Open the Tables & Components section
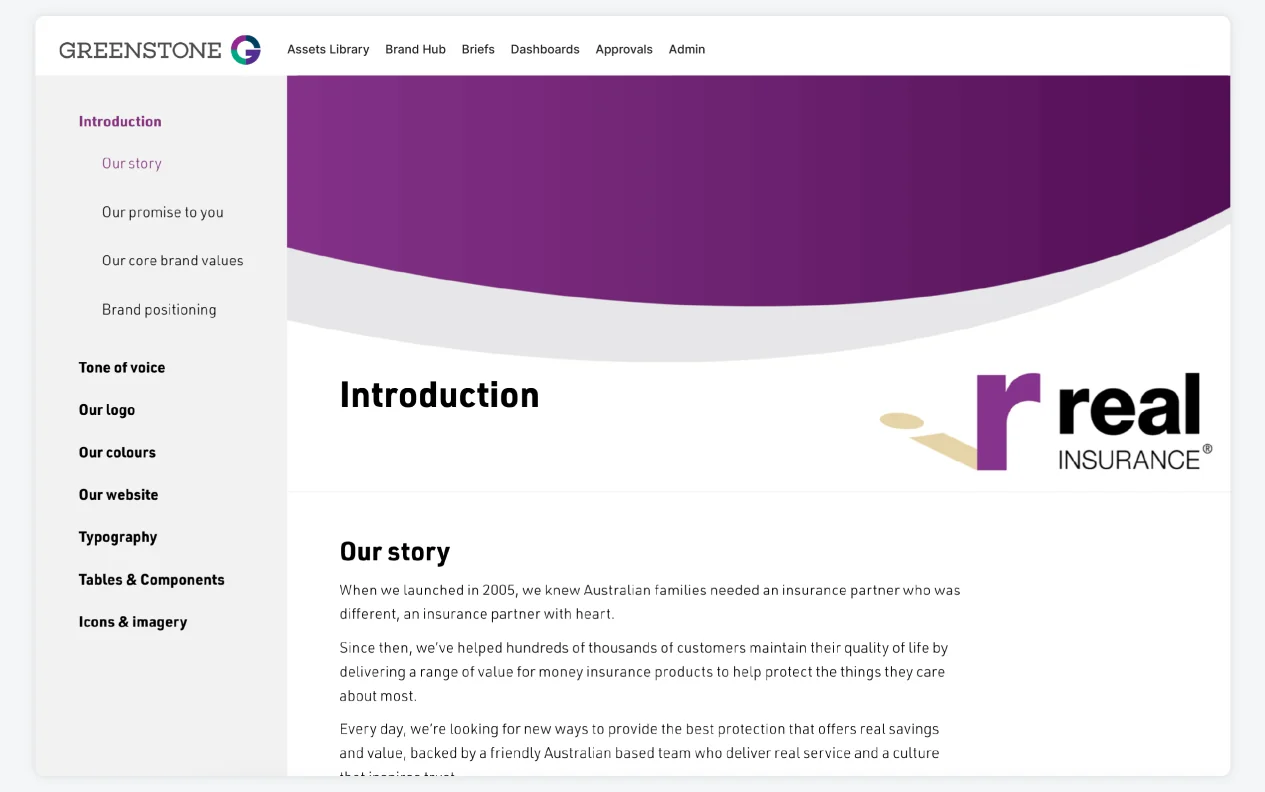The width and height of the screenshot is (1265, 792). click(x=152, y=579)
